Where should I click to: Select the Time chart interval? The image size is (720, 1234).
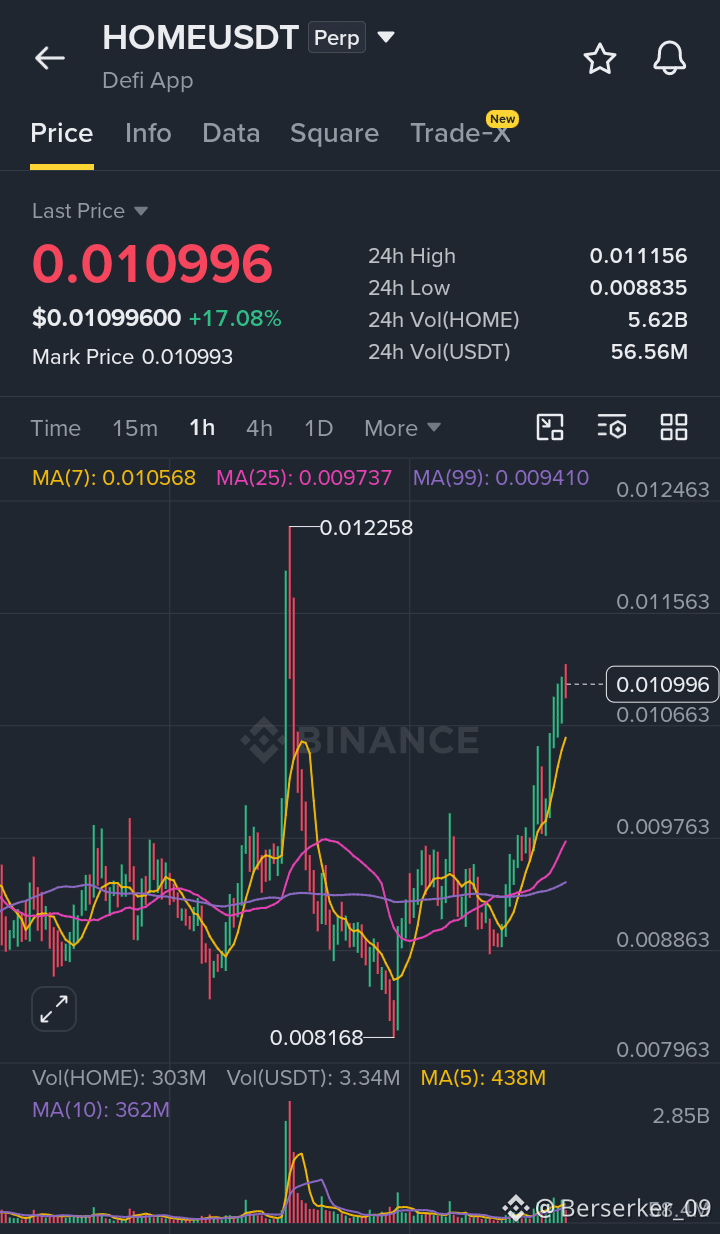(x=56, y=428)
